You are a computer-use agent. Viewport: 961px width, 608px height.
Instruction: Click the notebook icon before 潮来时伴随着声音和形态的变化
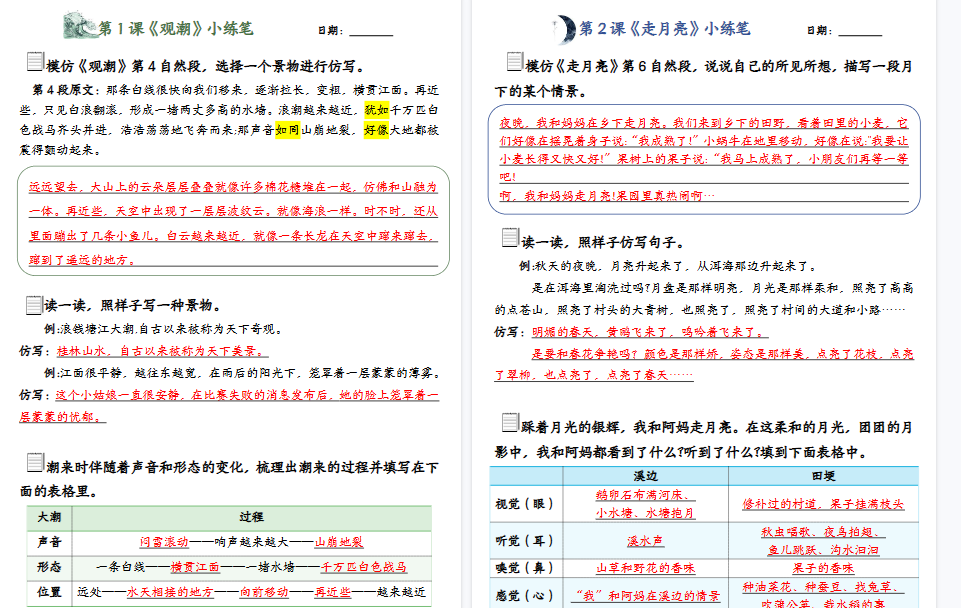[36, 463]
